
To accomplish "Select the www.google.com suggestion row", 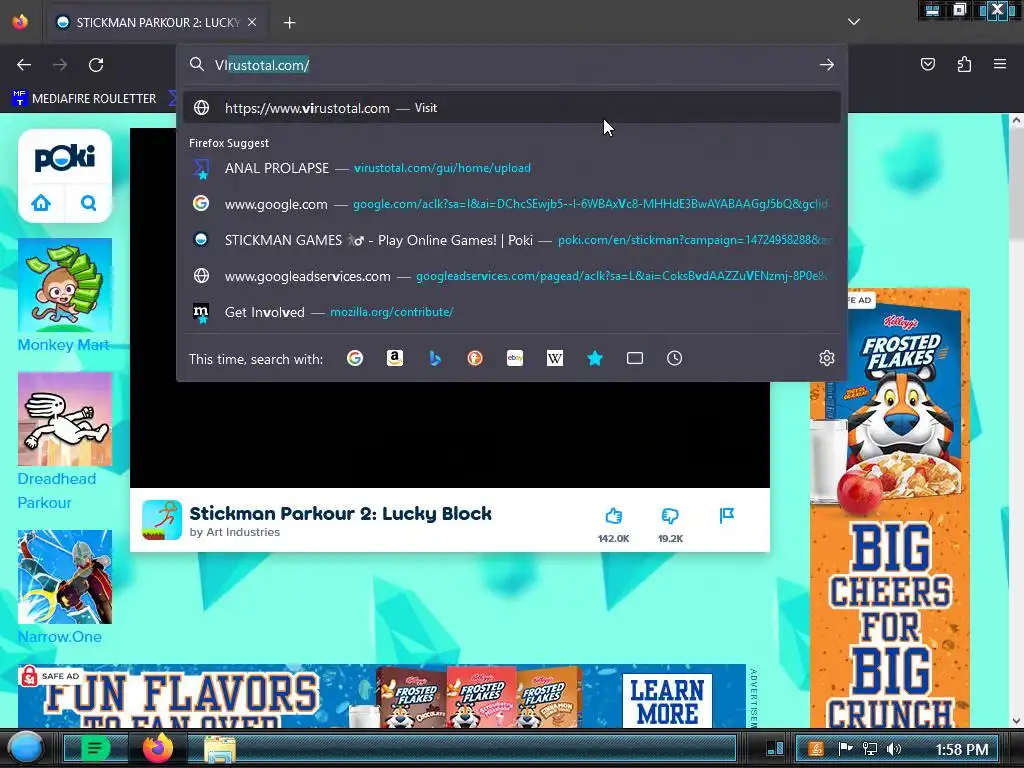I will coord(511,204).
